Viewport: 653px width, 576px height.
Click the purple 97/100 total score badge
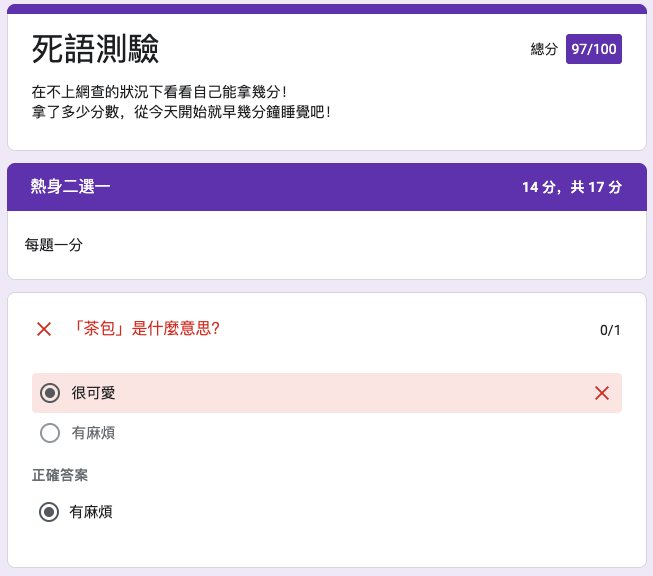coord(593,49)
